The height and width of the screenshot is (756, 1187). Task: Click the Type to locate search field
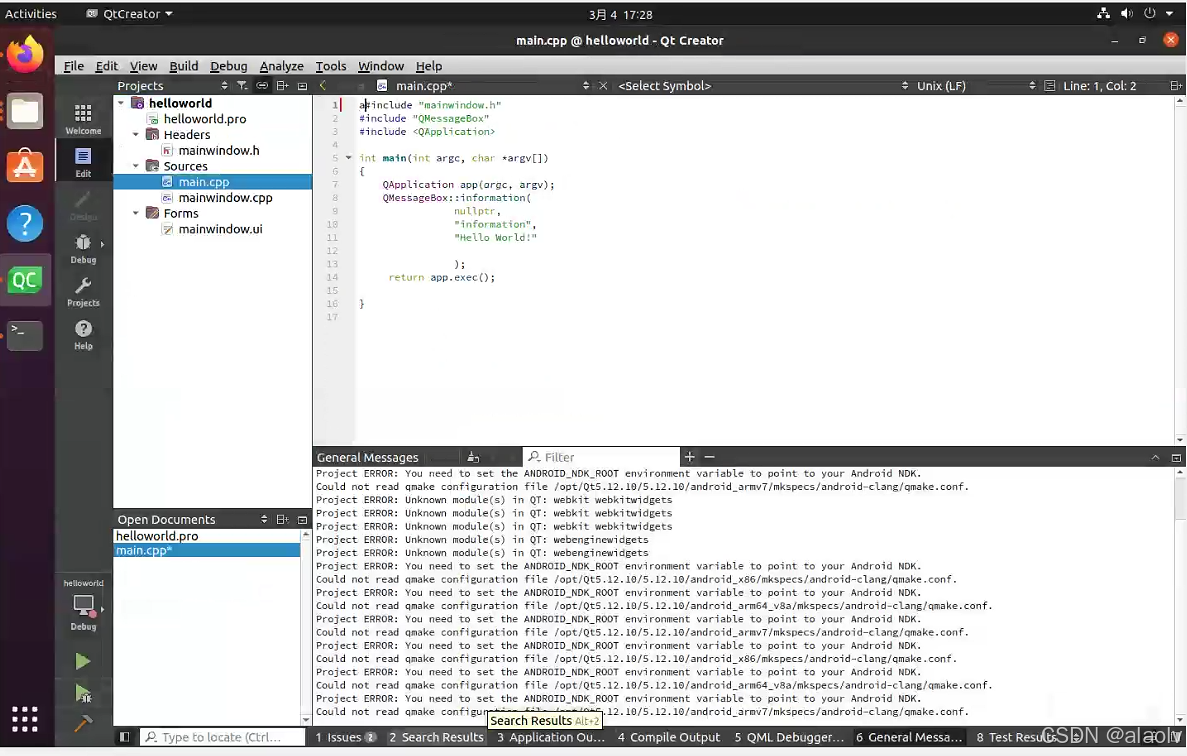coord(222,736)
